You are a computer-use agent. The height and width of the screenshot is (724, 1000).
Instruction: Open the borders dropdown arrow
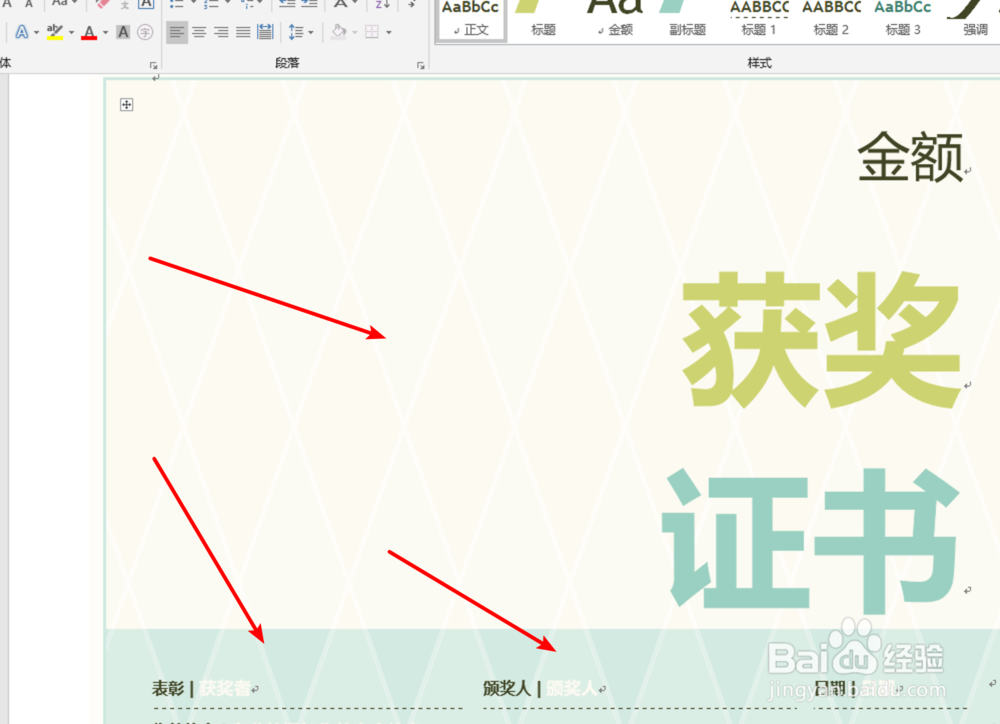[389, 31]
